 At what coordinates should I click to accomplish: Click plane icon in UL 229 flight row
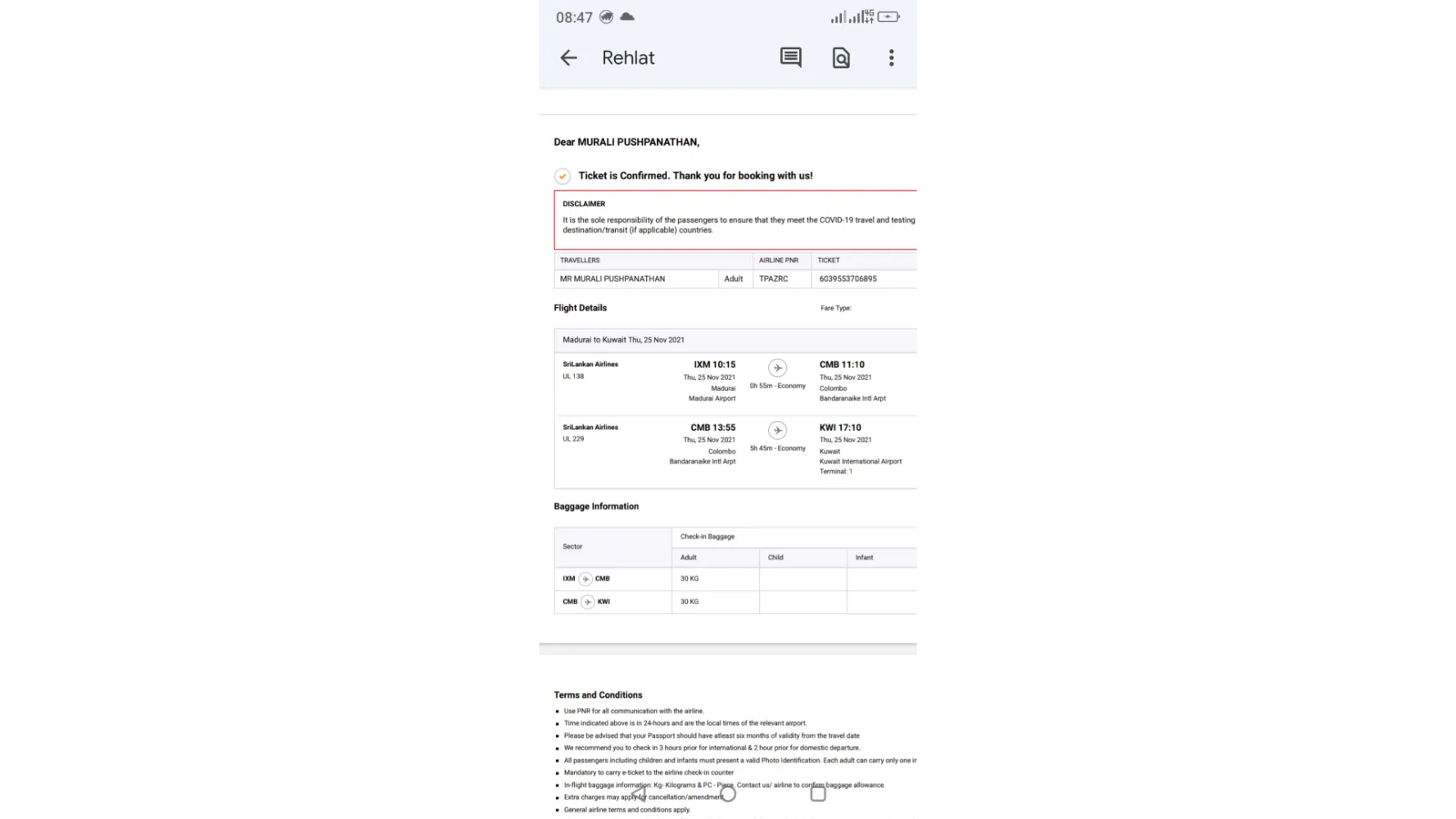(x=777, y=431)
